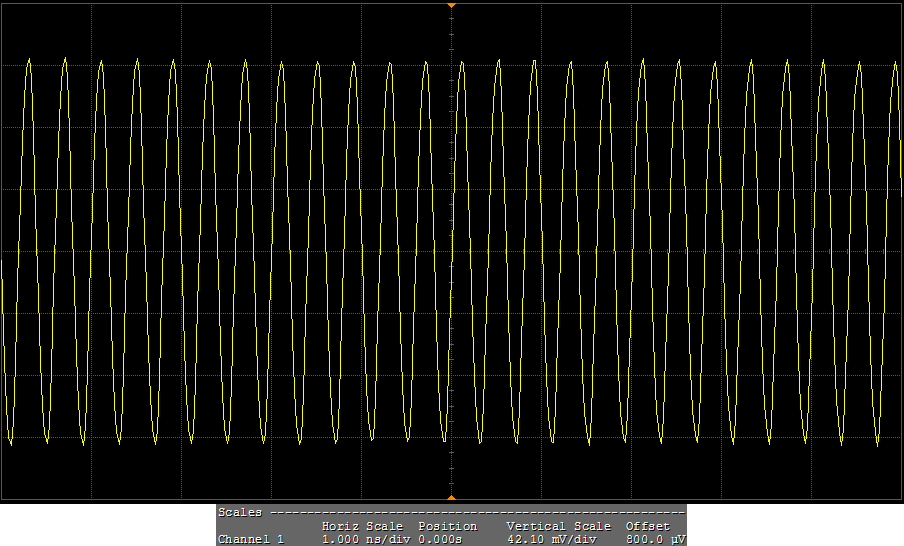Select the Channel 1 row label
904x546 pixels.
pyautogui.click(x=251, y=539)
